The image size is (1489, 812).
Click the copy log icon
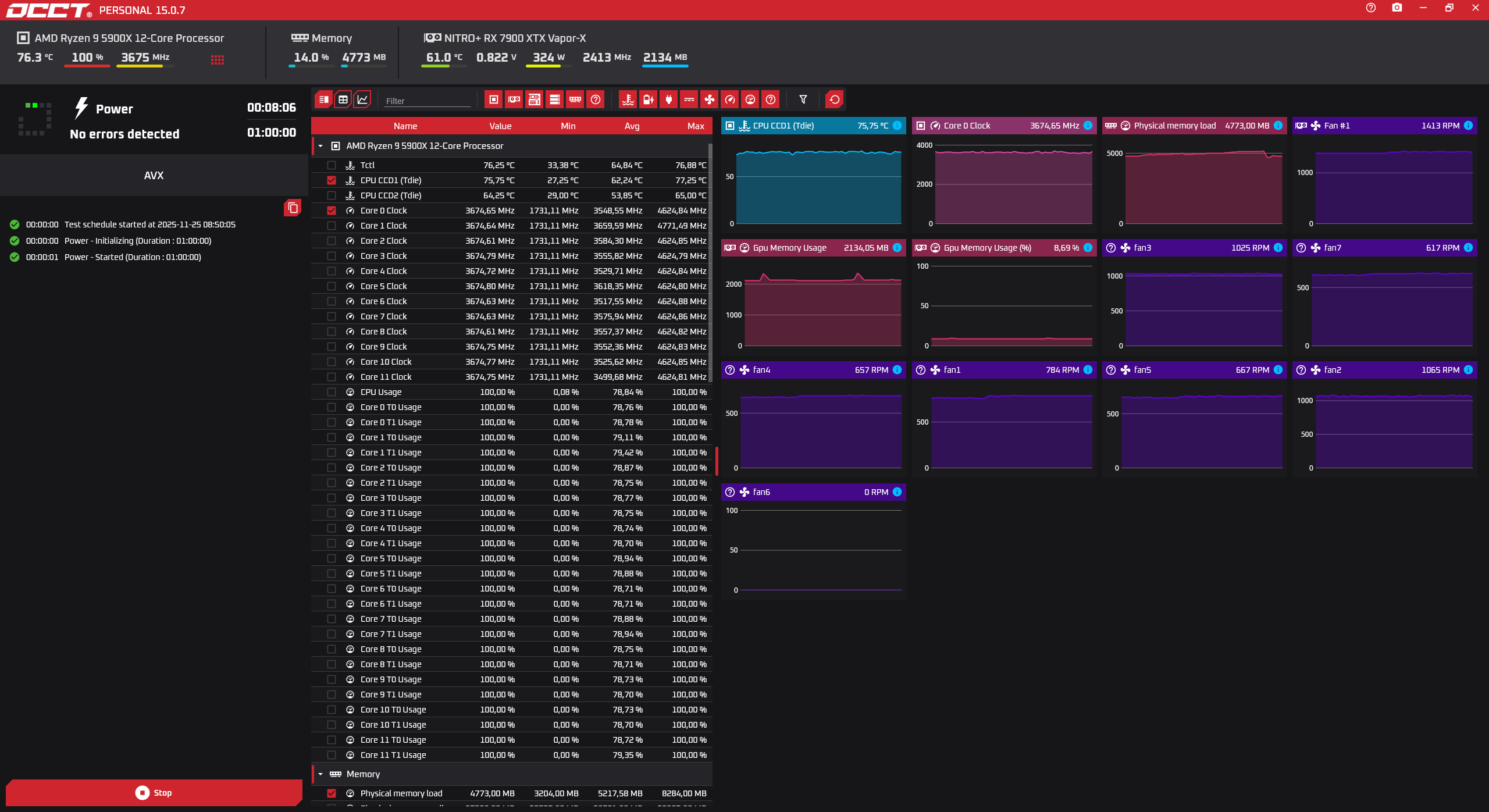click(x=293, y=208)
